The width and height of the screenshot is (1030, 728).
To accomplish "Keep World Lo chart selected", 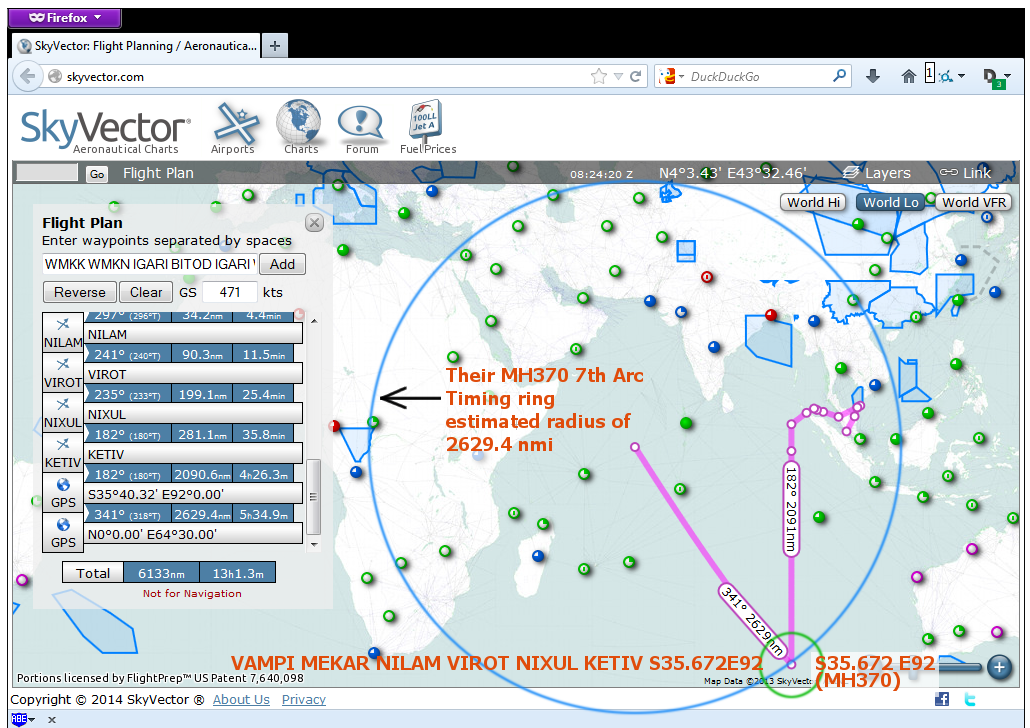I will coord(890,202).
